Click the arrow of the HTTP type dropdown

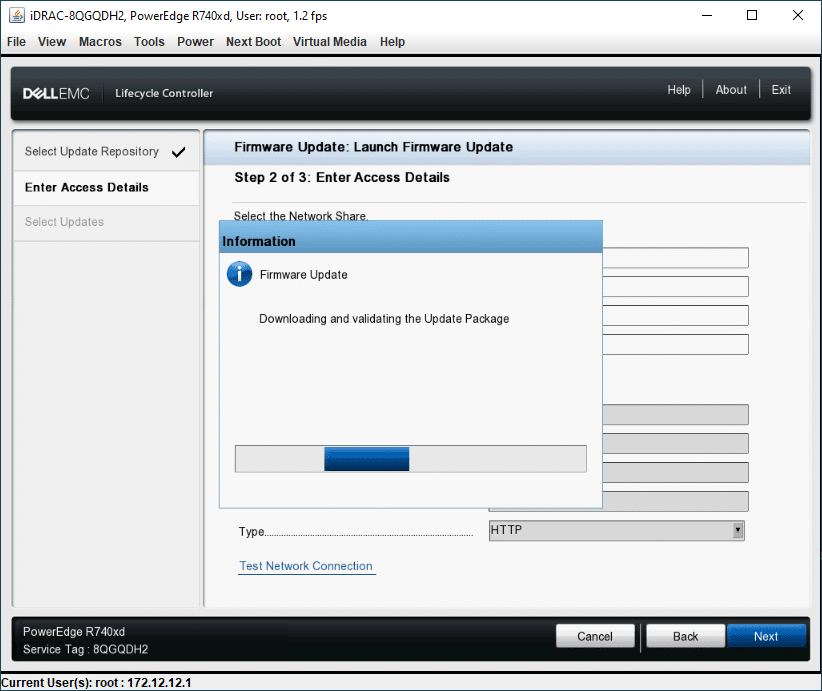click(x=738, y=530)
